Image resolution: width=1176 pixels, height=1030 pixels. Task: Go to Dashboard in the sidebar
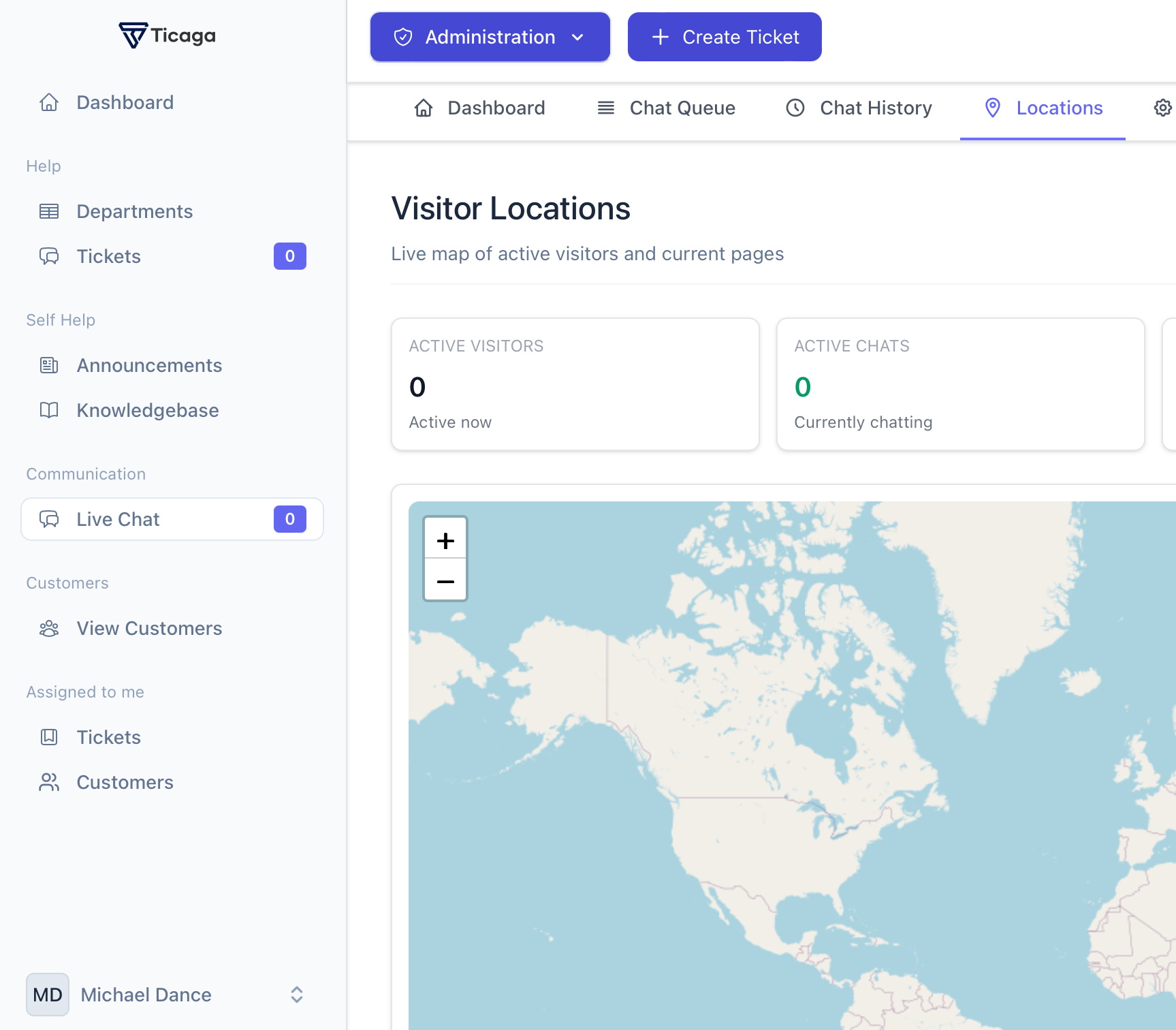click(x=125, y=102)
